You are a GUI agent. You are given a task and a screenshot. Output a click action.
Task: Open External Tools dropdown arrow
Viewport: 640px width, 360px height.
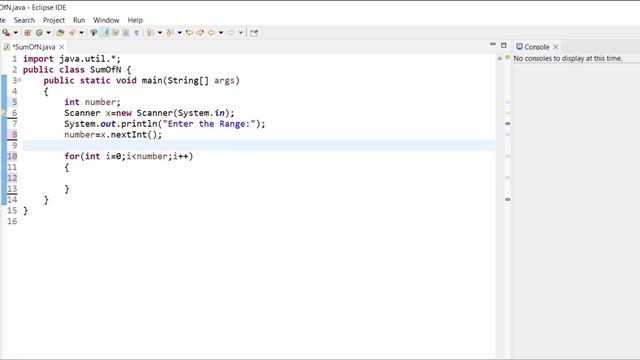click(x=16, y=33)
